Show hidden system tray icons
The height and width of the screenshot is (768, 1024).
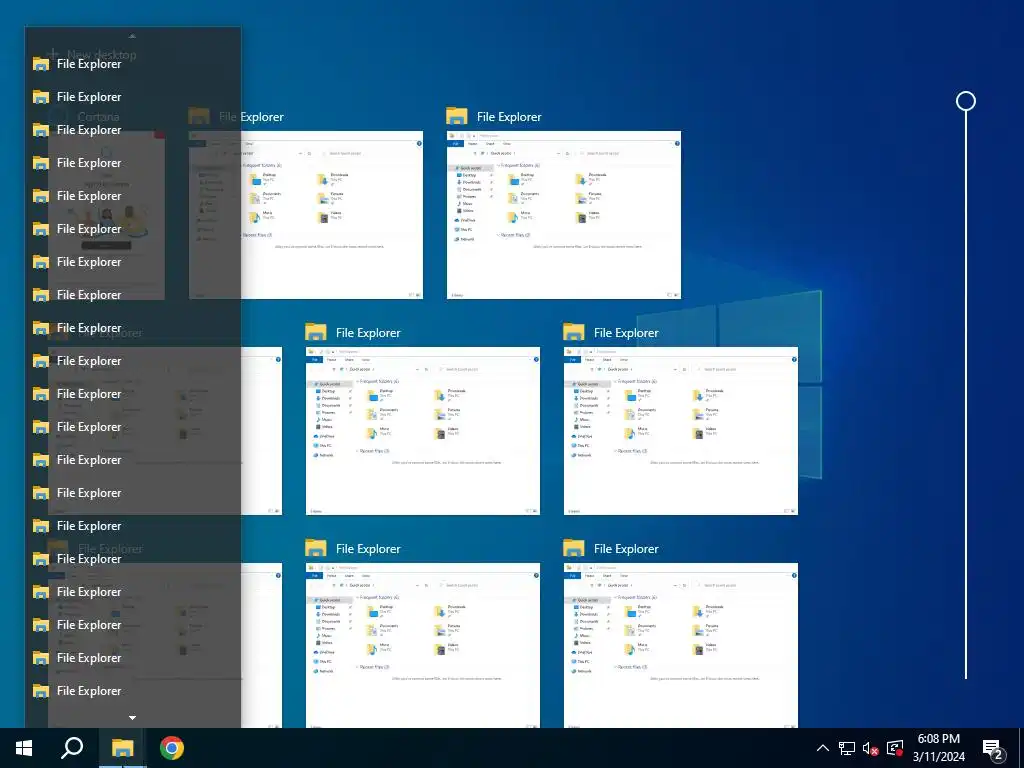(x=823, y=748)
